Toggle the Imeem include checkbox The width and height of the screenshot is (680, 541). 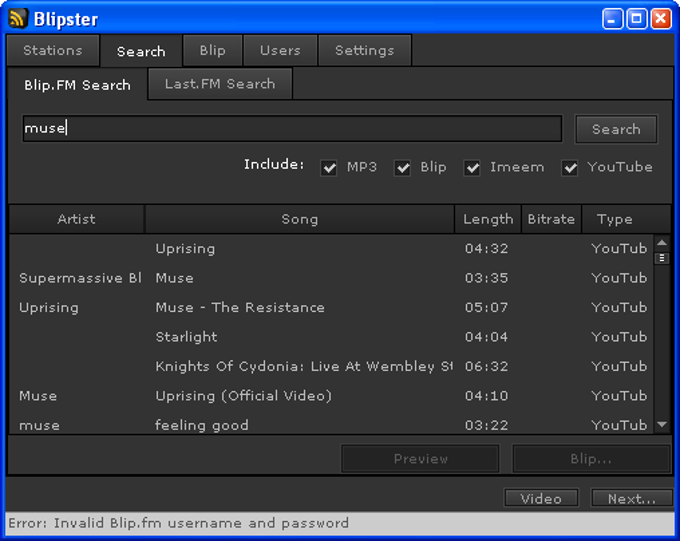click(472, 167)
